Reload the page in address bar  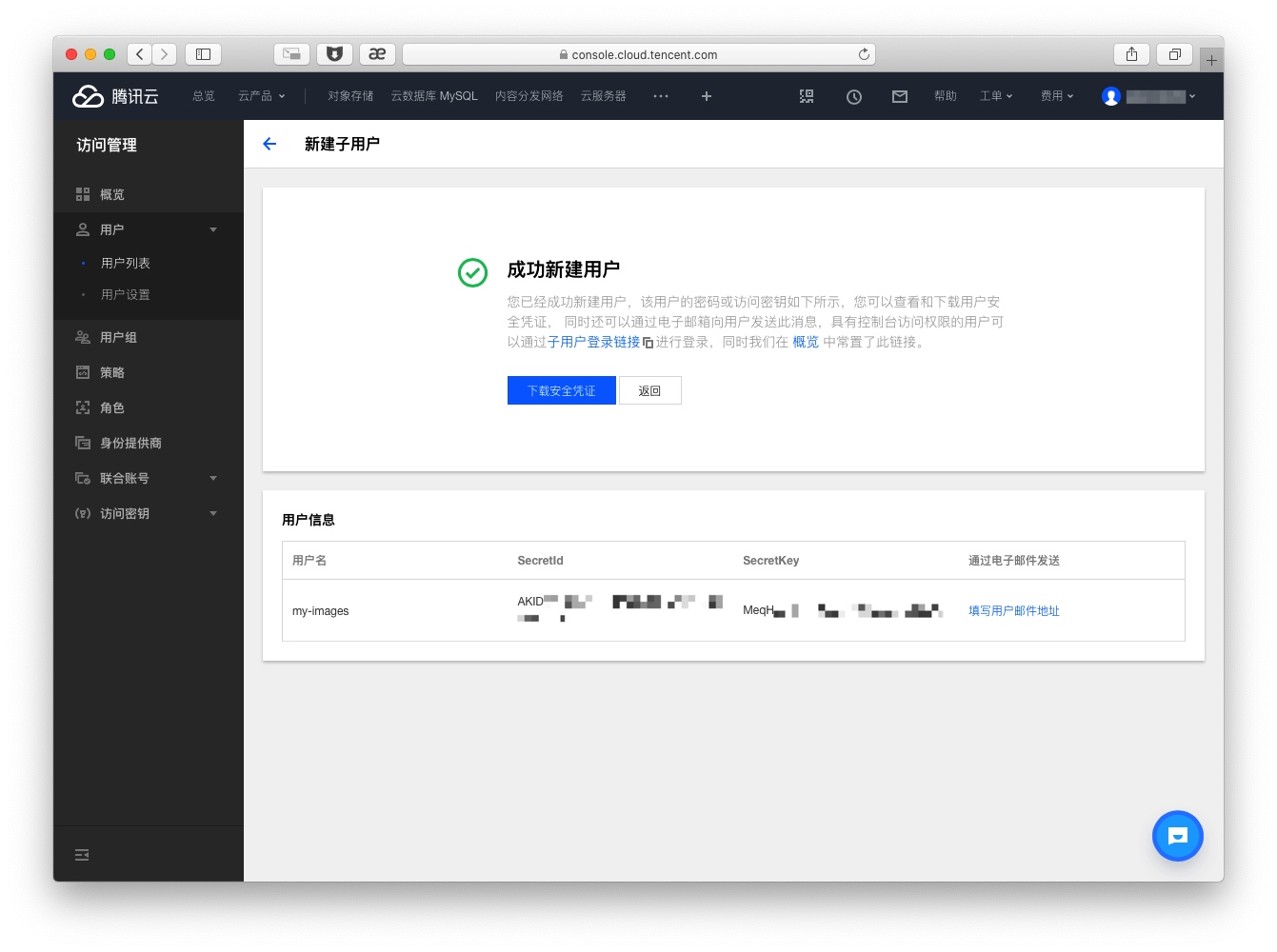click(864, 54)
